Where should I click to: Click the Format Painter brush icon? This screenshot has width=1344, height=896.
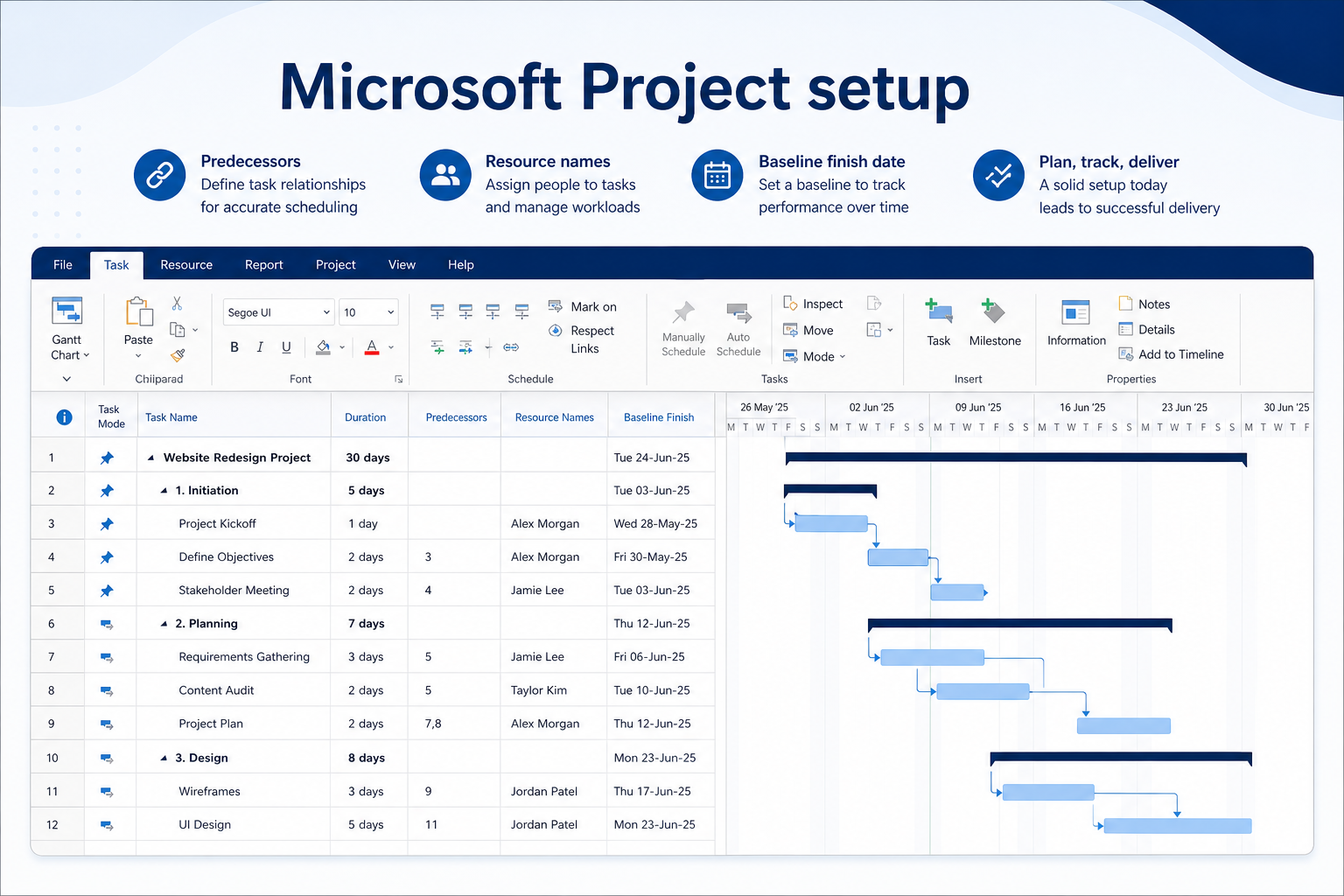[178, 355]
